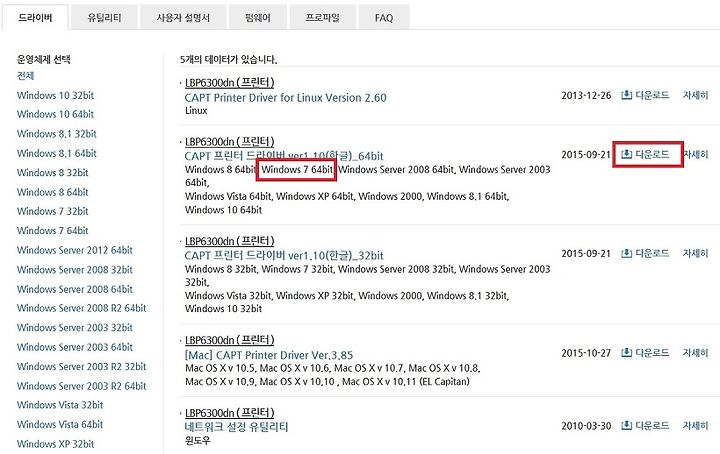Filter by Windows Vista 64bit in sidebar

point(60,425)
